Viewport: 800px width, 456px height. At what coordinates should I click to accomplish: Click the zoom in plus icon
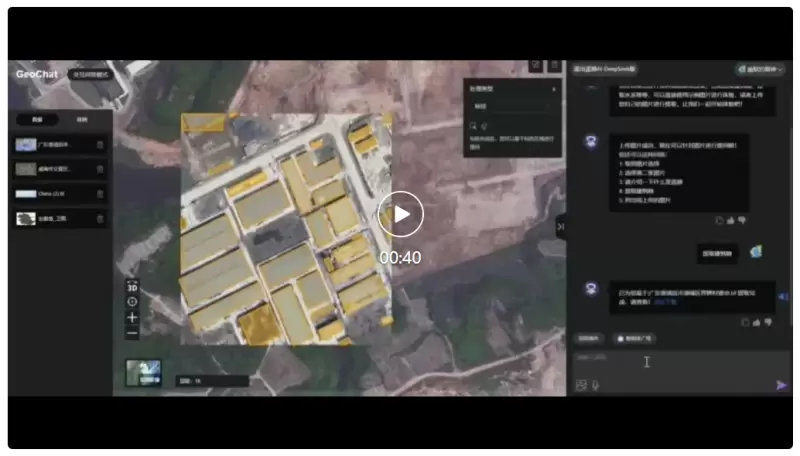[x=132, y=317]
